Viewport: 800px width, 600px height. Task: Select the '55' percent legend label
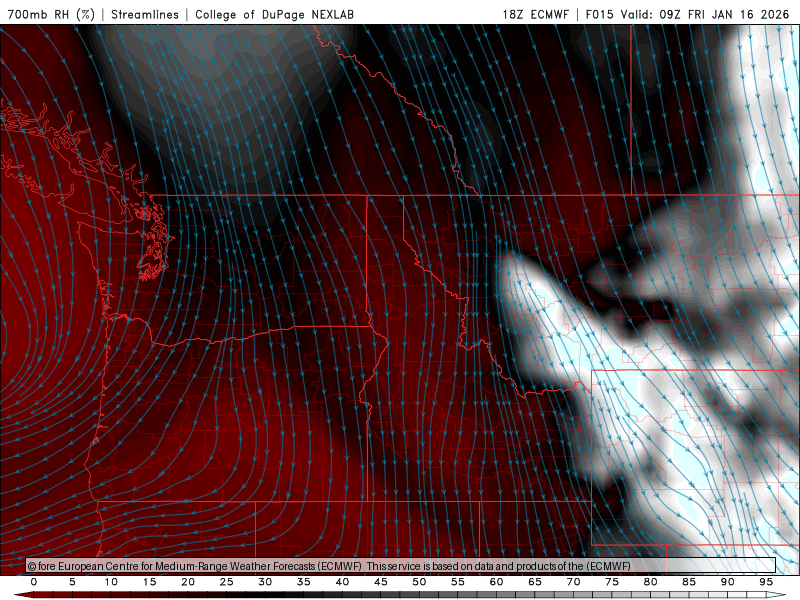458,582
